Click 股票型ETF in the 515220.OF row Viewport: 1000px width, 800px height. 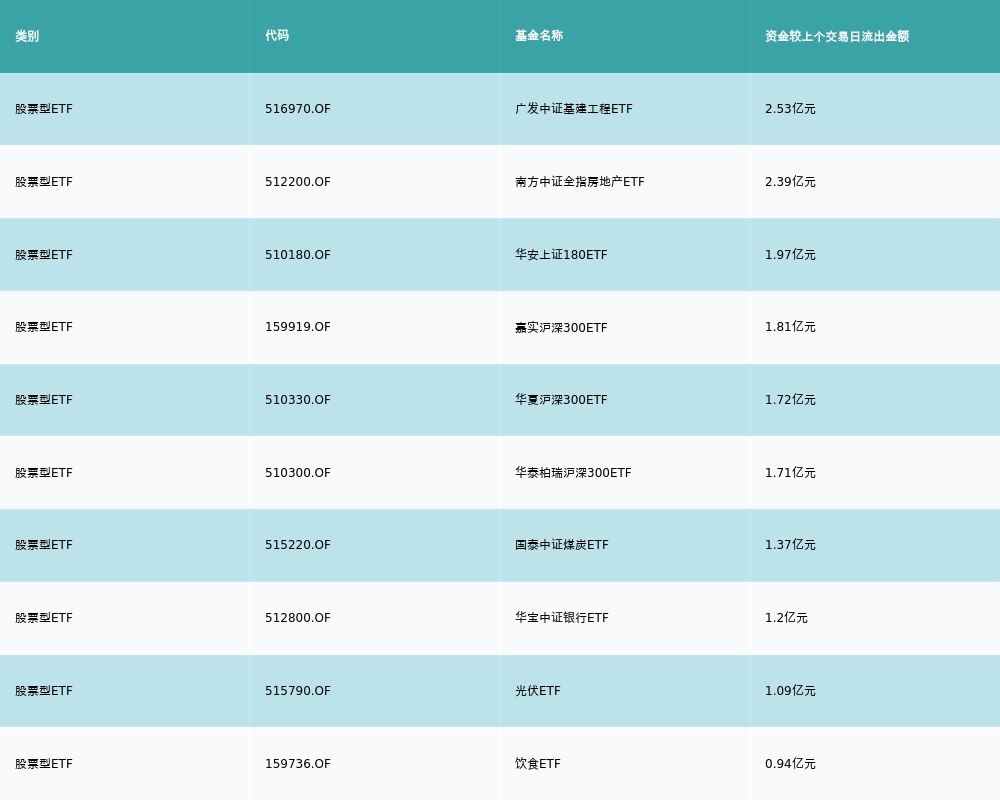[x=44, y=545]
